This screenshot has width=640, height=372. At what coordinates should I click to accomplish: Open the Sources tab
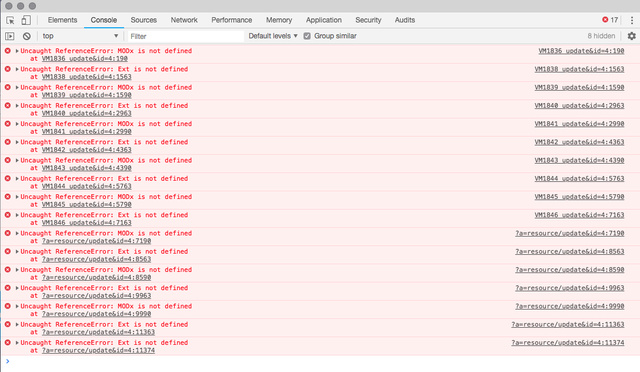pos(144,20)
